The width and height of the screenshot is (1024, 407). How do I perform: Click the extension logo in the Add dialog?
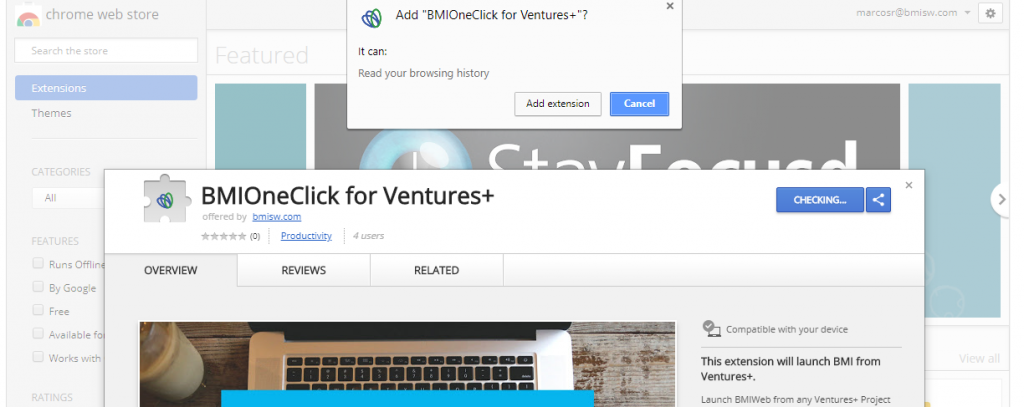tap(372, 18)
